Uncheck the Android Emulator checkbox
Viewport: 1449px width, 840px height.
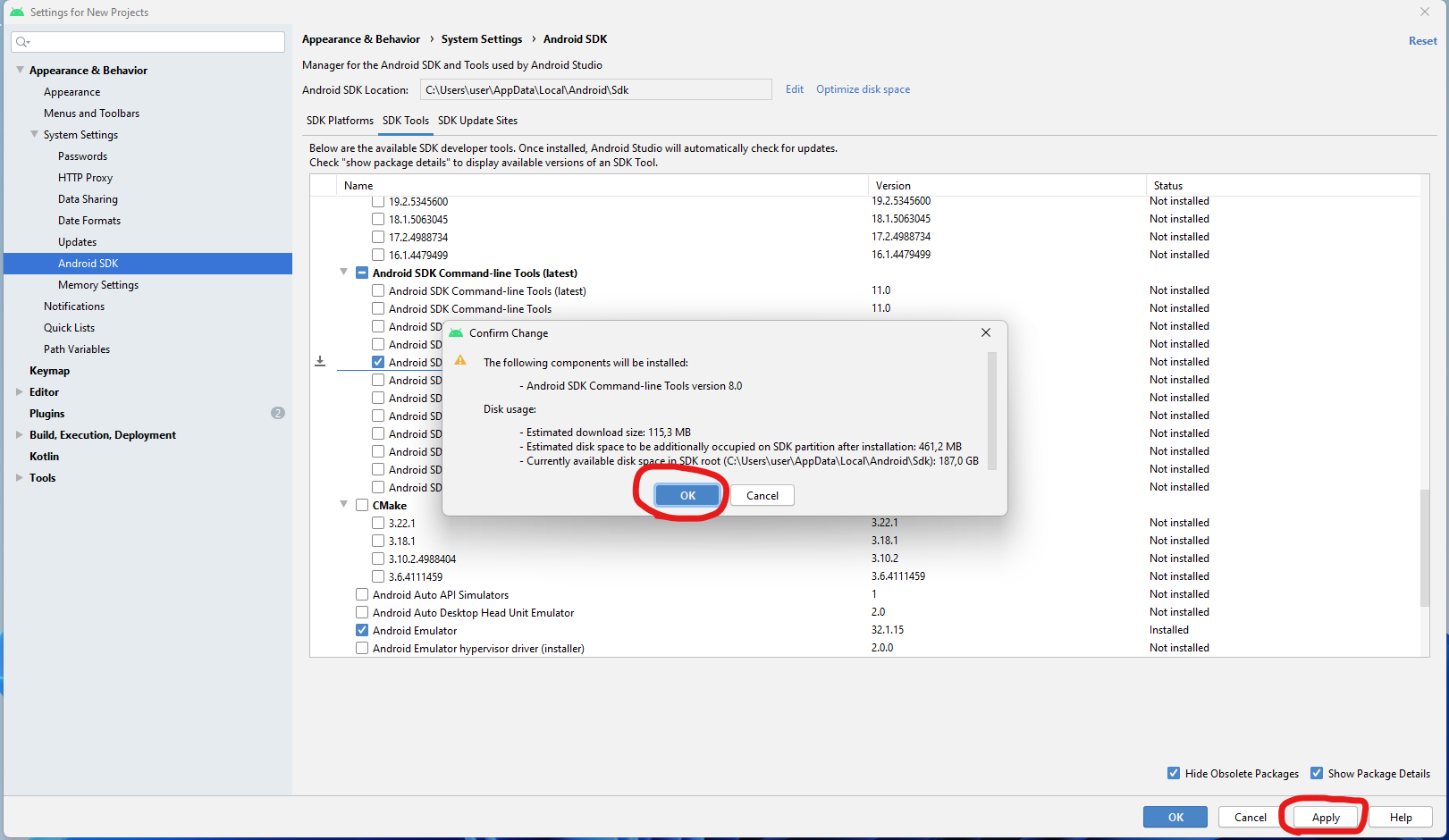pos(362,630)
